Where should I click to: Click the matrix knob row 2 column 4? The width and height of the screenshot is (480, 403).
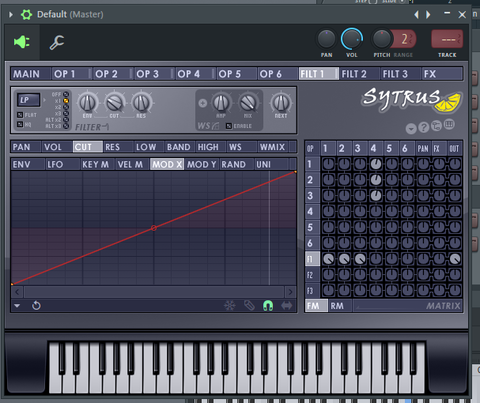(x=376, y=180)
